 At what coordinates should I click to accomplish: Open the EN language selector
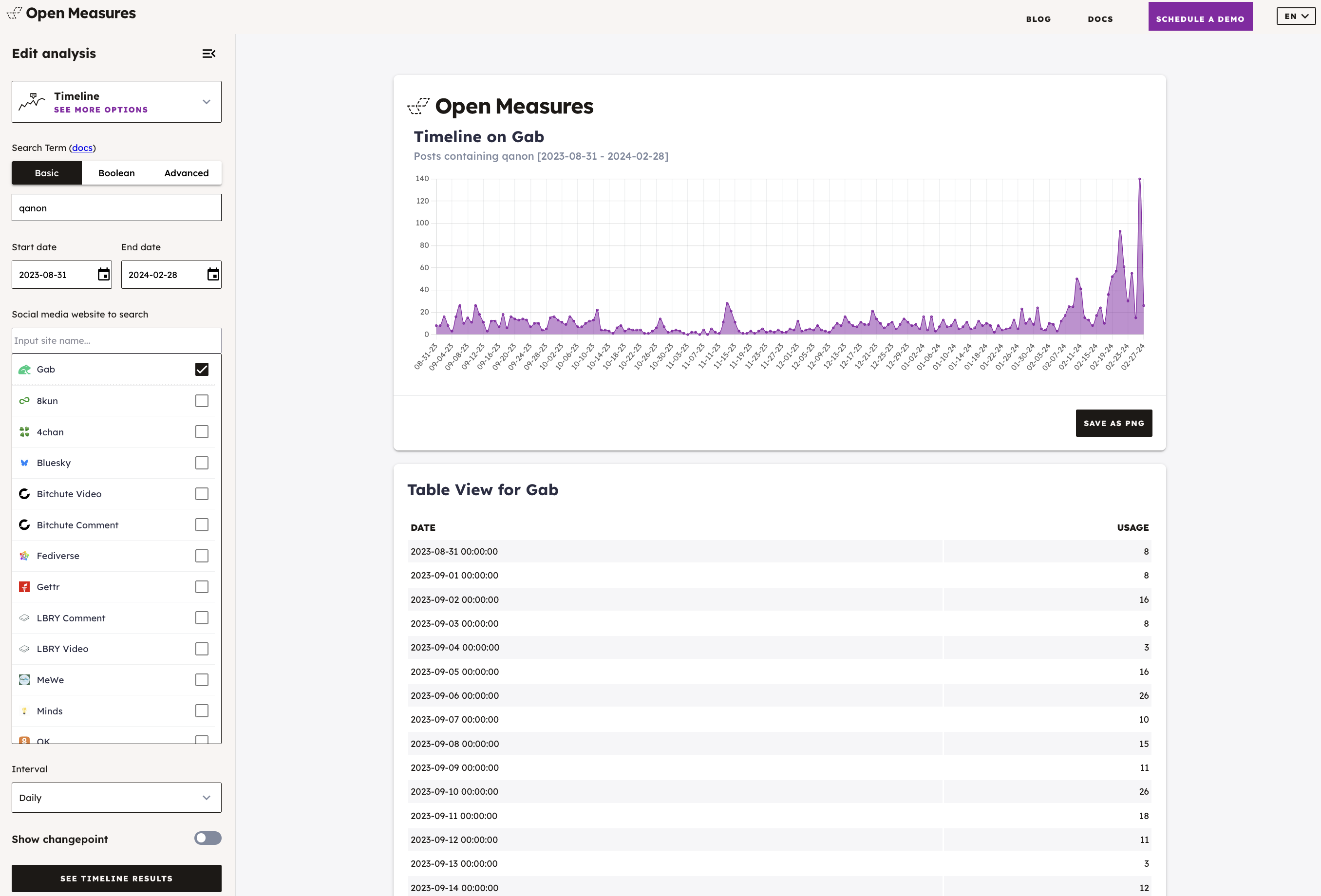click(1295, 17)
